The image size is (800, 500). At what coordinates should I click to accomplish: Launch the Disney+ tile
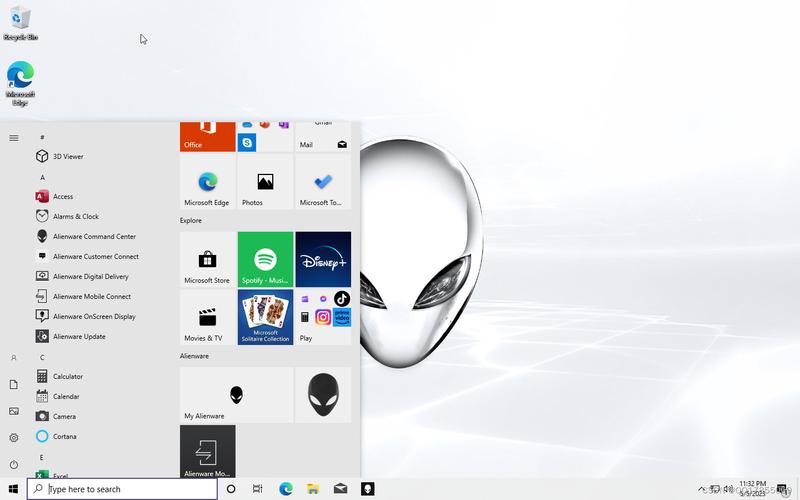coord(323,259)
